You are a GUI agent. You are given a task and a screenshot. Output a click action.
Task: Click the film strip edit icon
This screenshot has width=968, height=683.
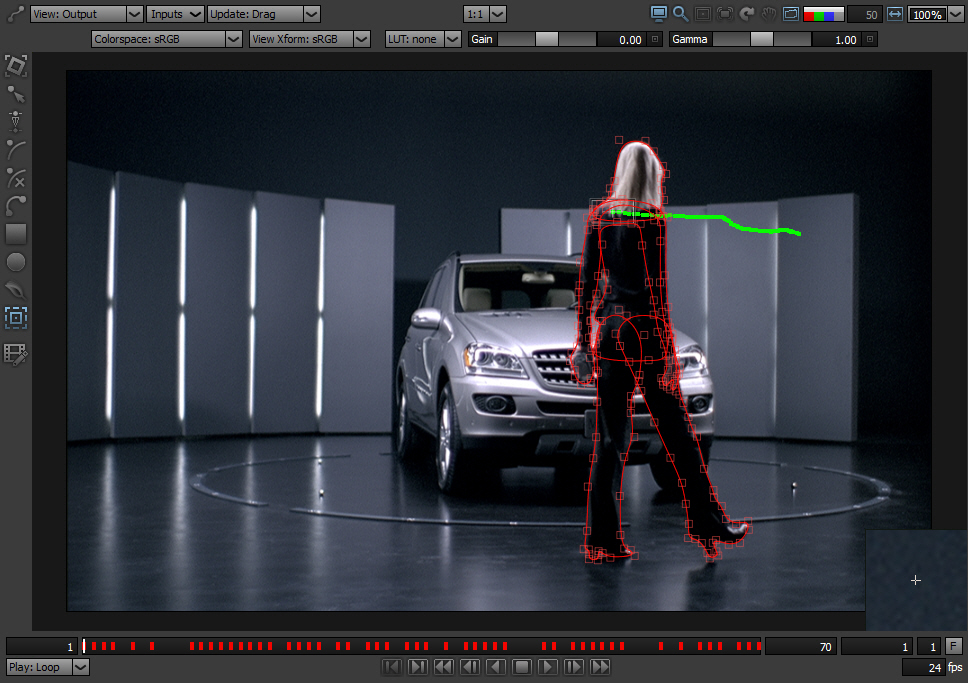(16, 353)
